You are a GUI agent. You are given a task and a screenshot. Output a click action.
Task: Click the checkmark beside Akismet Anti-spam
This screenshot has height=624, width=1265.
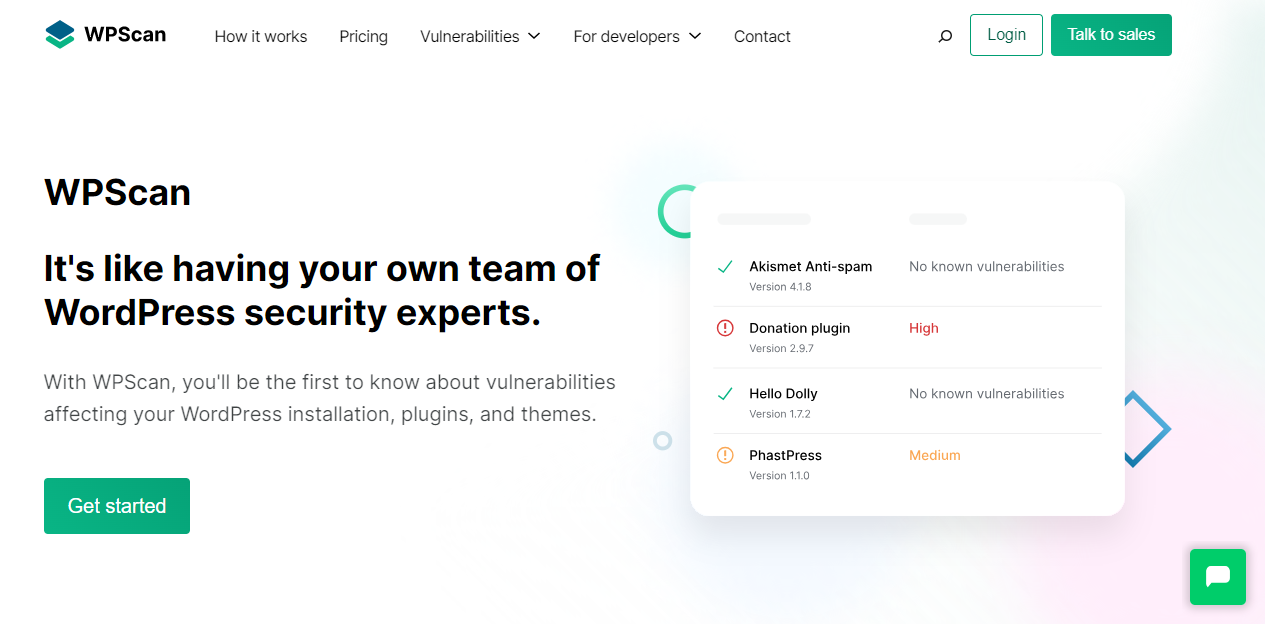pyautogui.click(x=725, y=267)
